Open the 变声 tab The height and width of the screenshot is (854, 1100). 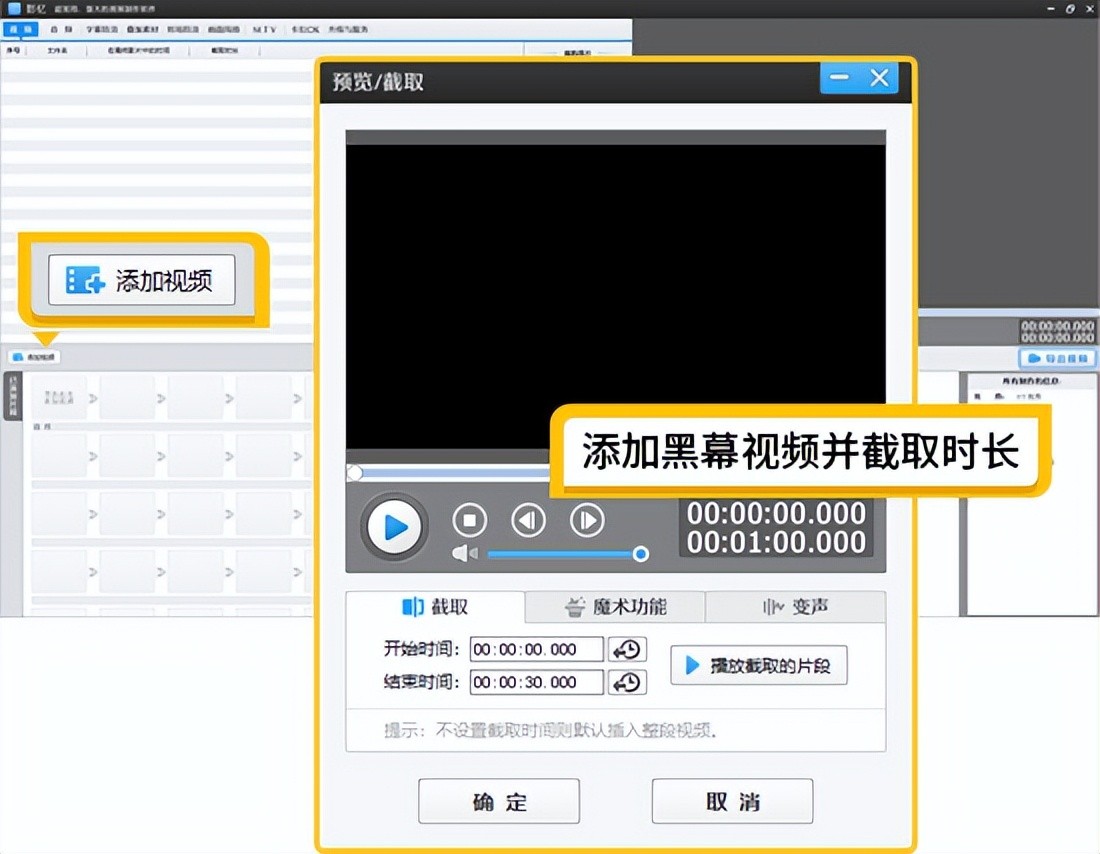click(x=795, y=607)
